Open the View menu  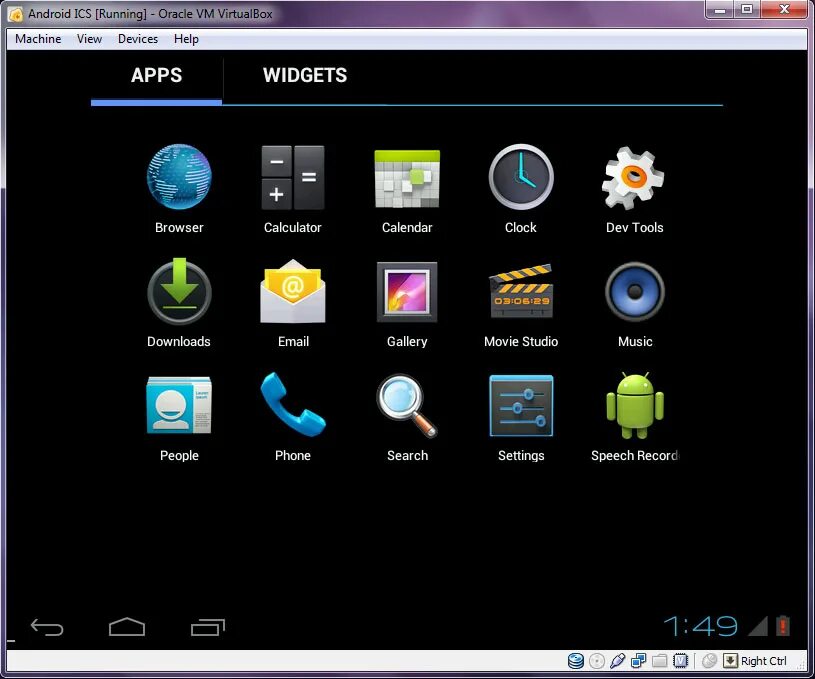pyautogui.click(x=89, y=39)
